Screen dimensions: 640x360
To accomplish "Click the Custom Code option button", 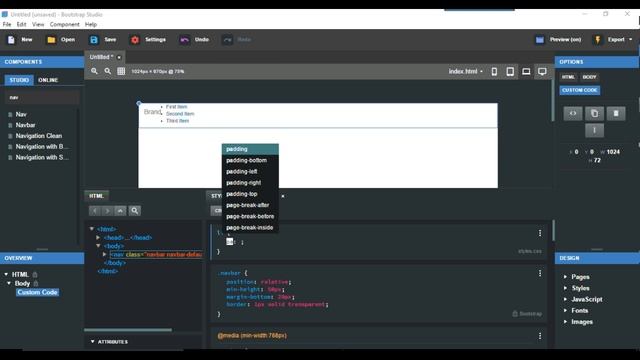I will (580, 90).
